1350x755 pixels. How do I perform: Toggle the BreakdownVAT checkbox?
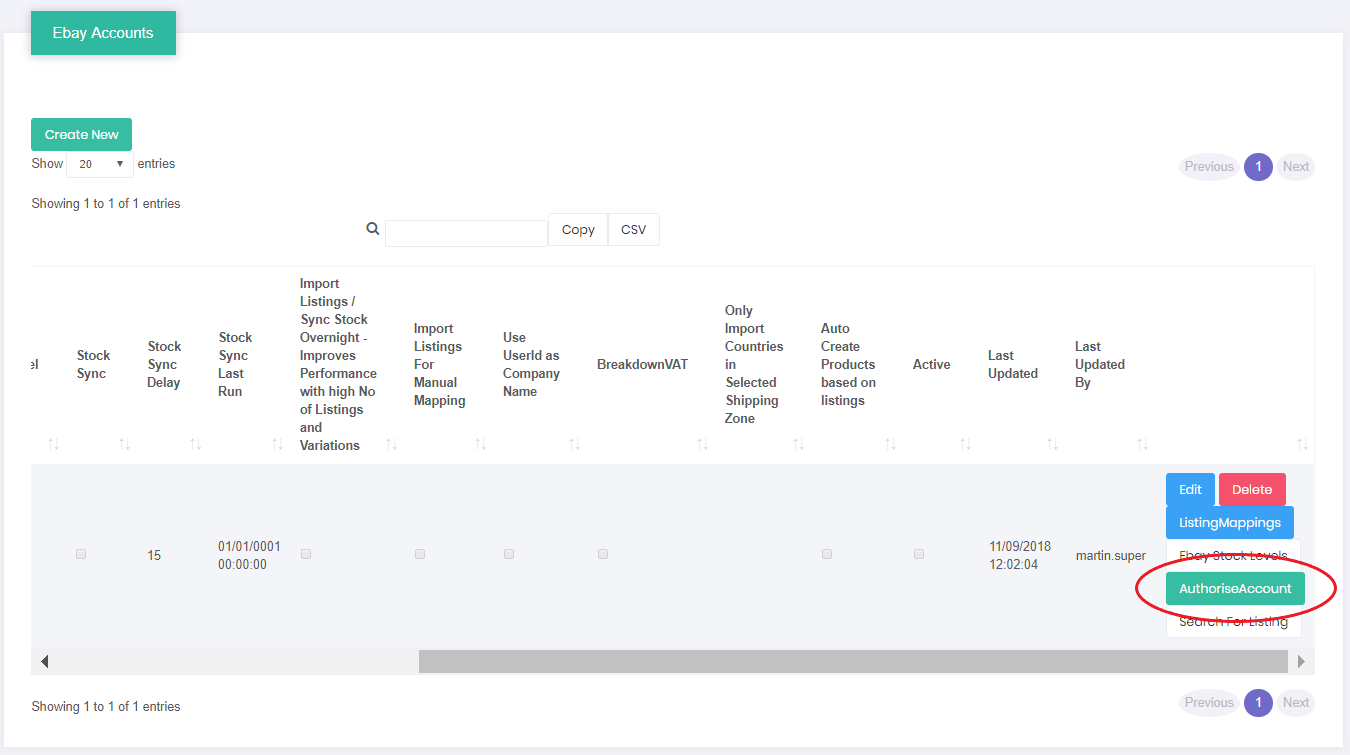tap(603, 554)
